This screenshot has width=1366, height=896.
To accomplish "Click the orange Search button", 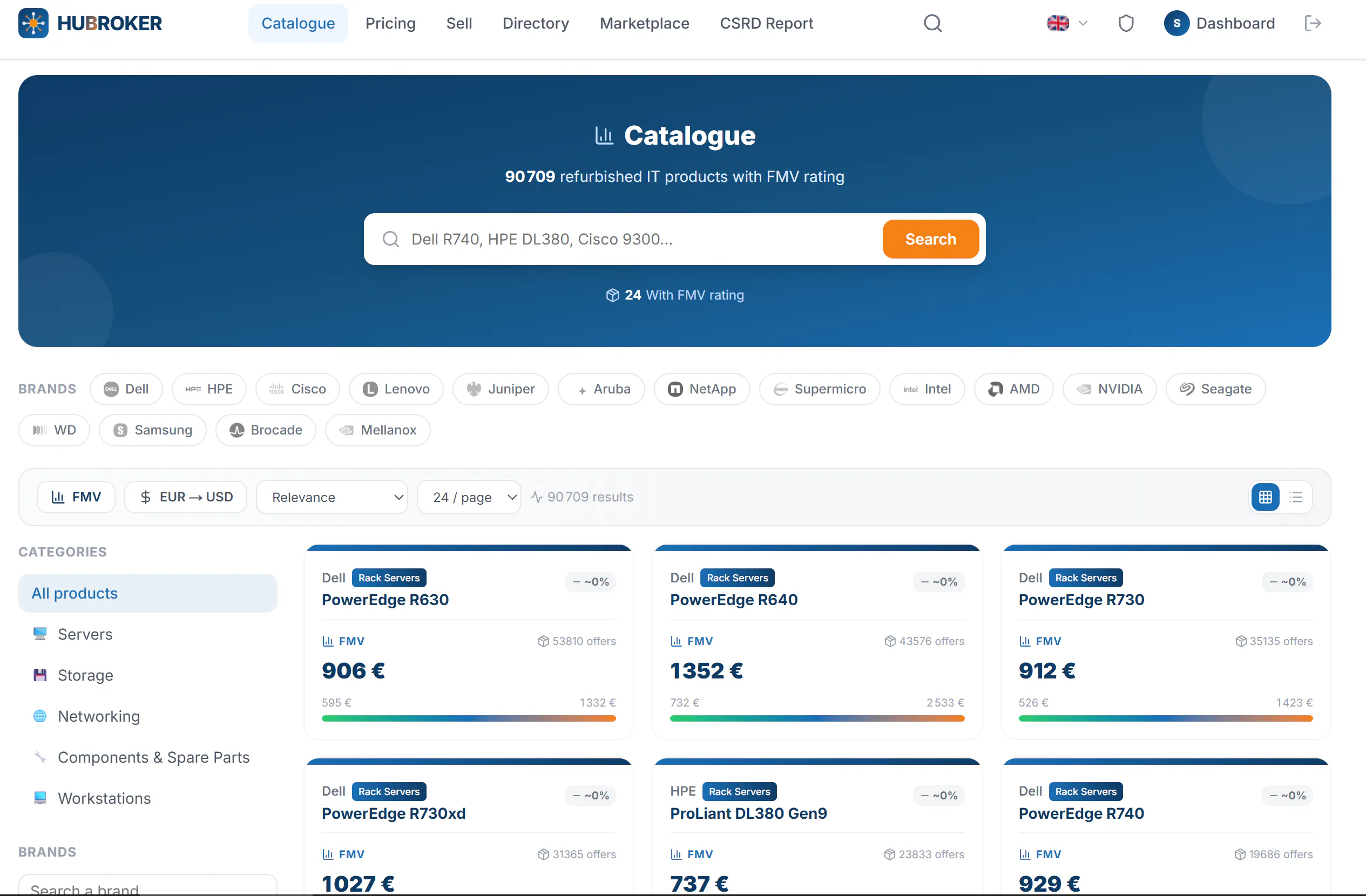I will [x=930, y=239].
